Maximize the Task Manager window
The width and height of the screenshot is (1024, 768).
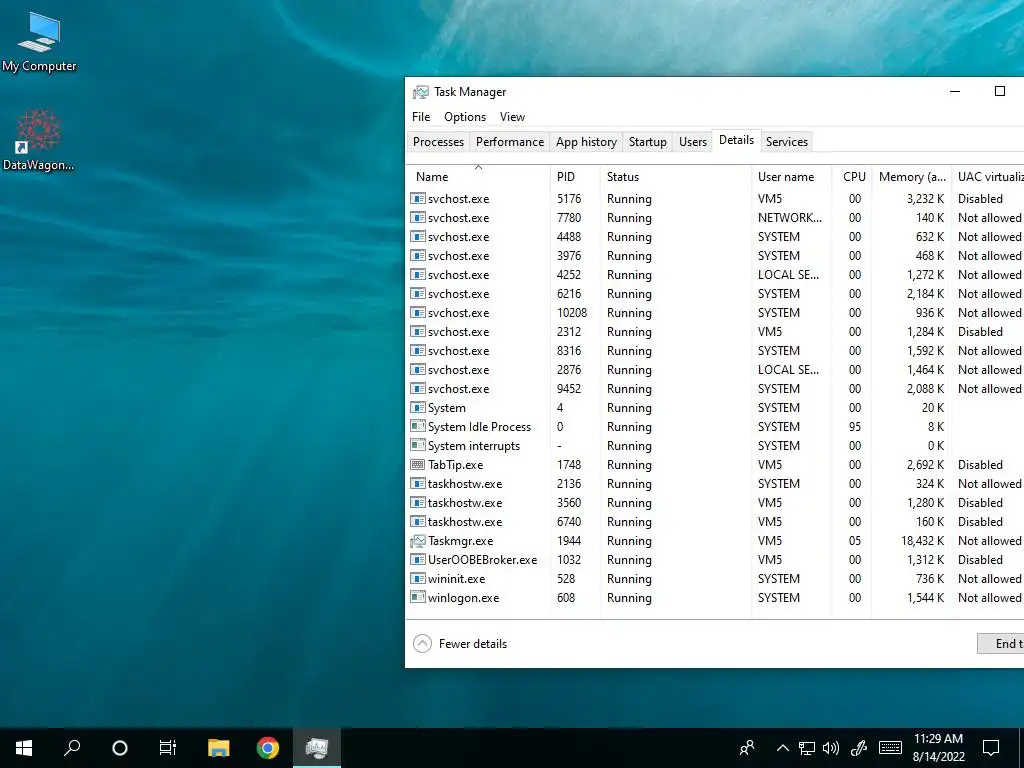(x=1000, y=91)
